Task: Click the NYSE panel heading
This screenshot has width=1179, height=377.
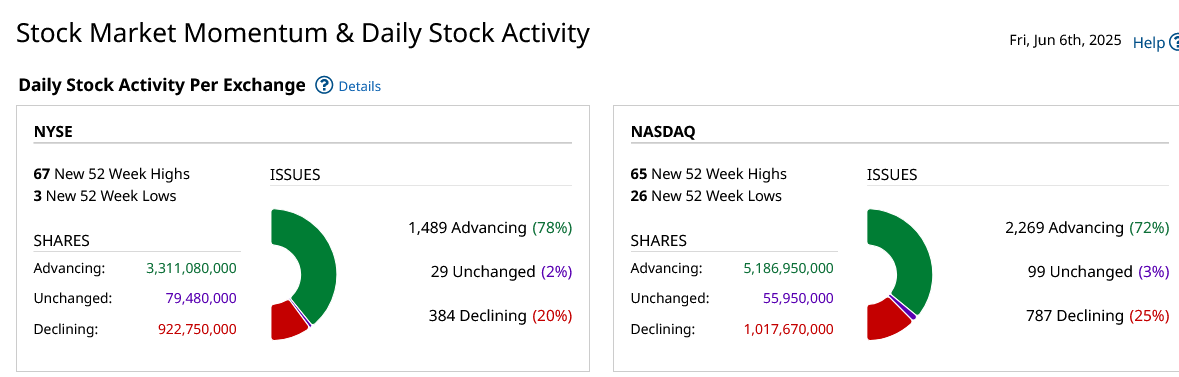Action: (x=53, y=132)
